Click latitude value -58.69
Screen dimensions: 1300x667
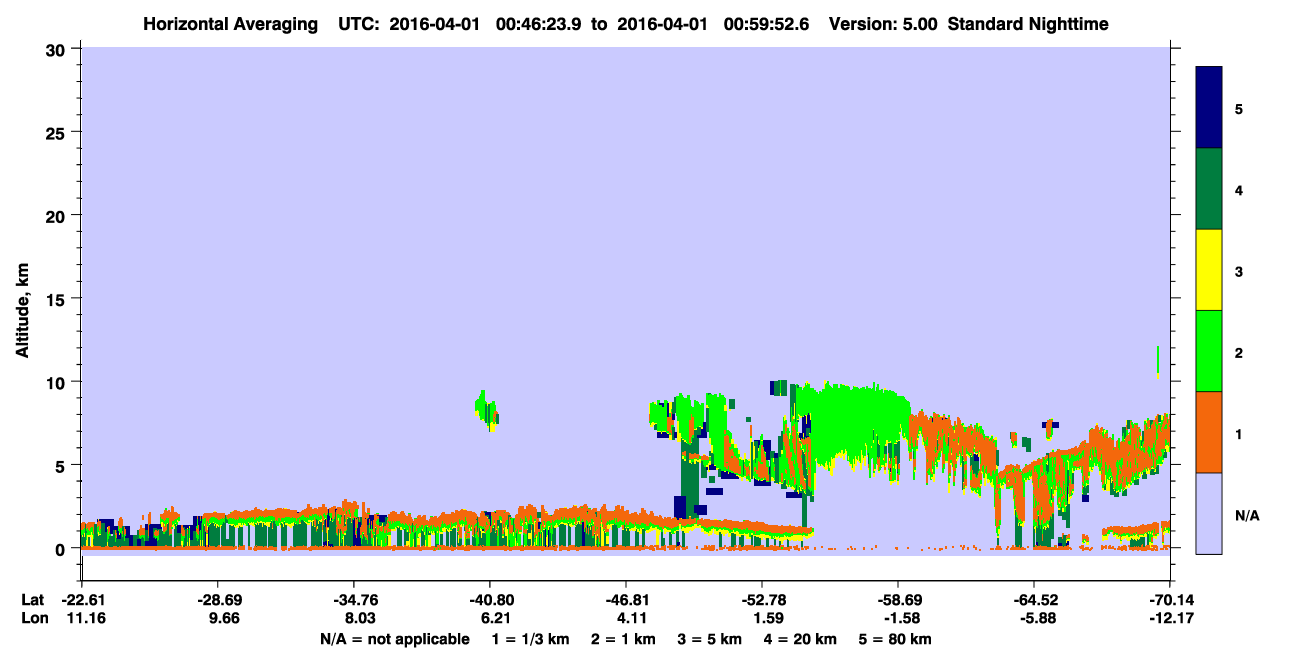897,600
